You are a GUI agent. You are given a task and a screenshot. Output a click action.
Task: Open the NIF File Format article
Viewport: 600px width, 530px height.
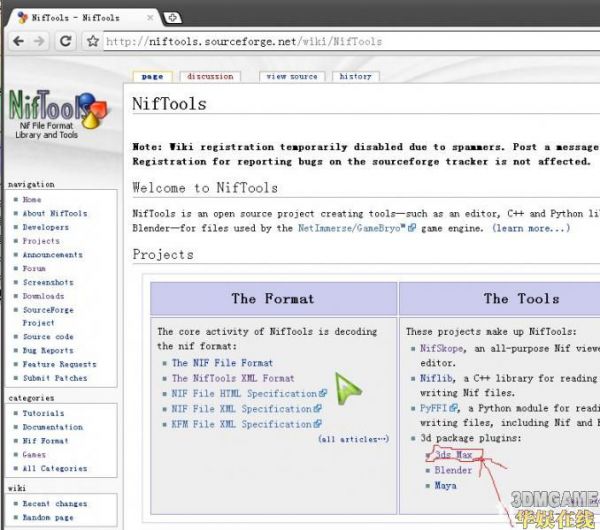coord(222,363)
